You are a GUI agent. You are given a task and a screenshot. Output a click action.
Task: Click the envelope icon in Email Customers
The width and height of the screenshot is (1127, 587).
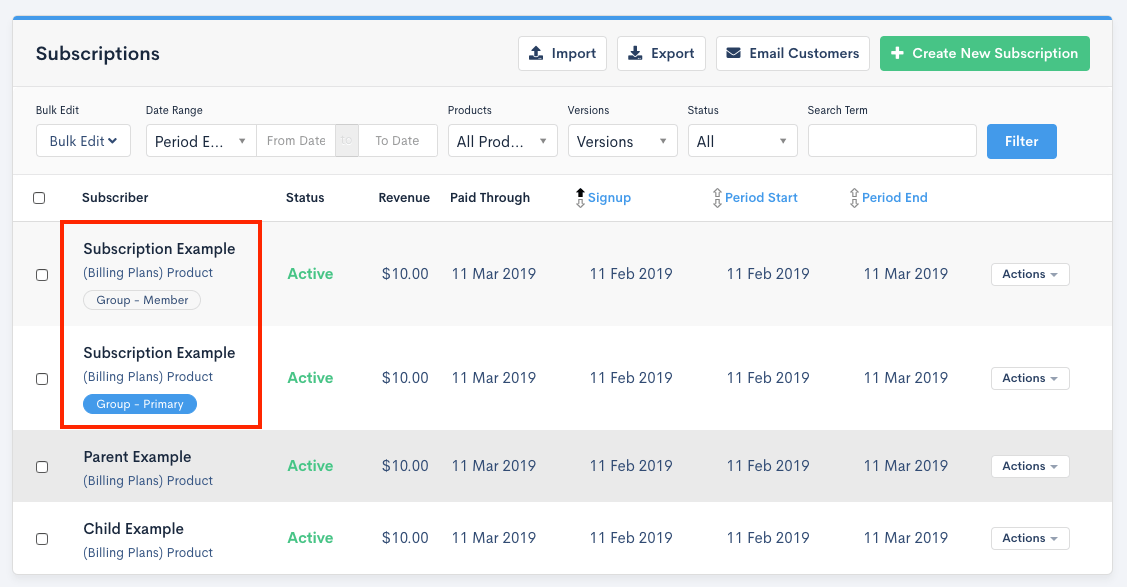coord(734,54)
